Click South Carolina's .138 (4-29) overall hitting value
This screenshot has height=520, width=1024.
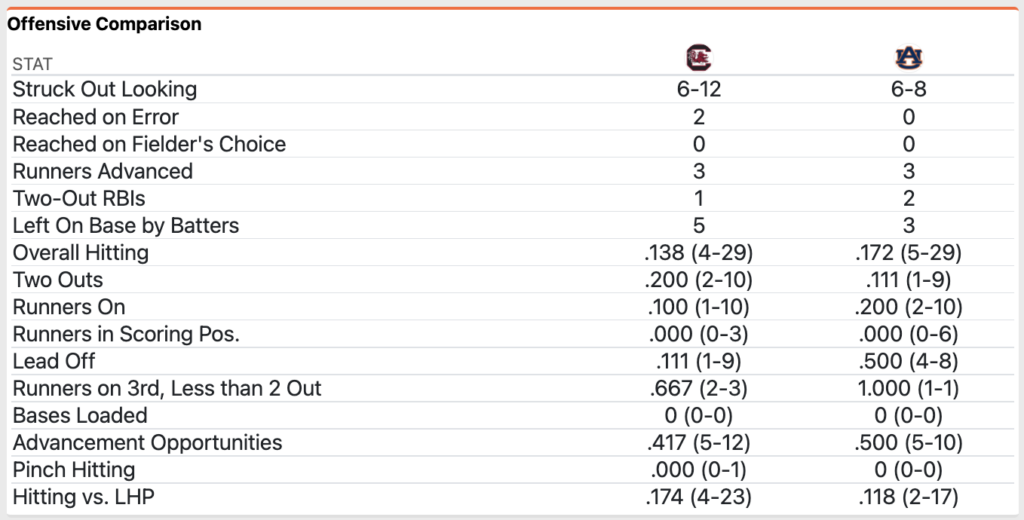698,252
